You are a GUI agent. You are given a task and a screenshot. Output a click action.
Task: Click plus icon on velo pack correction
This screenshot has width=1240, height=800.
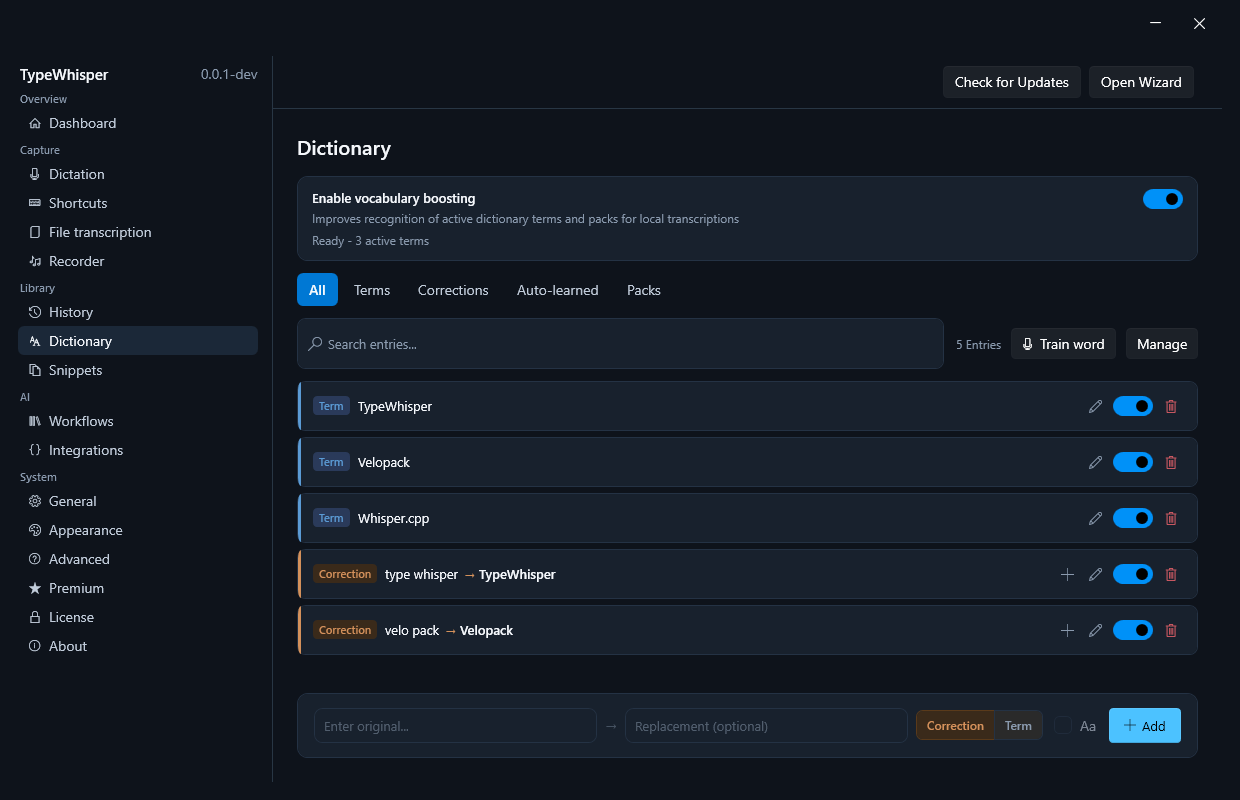(1067, 630)
